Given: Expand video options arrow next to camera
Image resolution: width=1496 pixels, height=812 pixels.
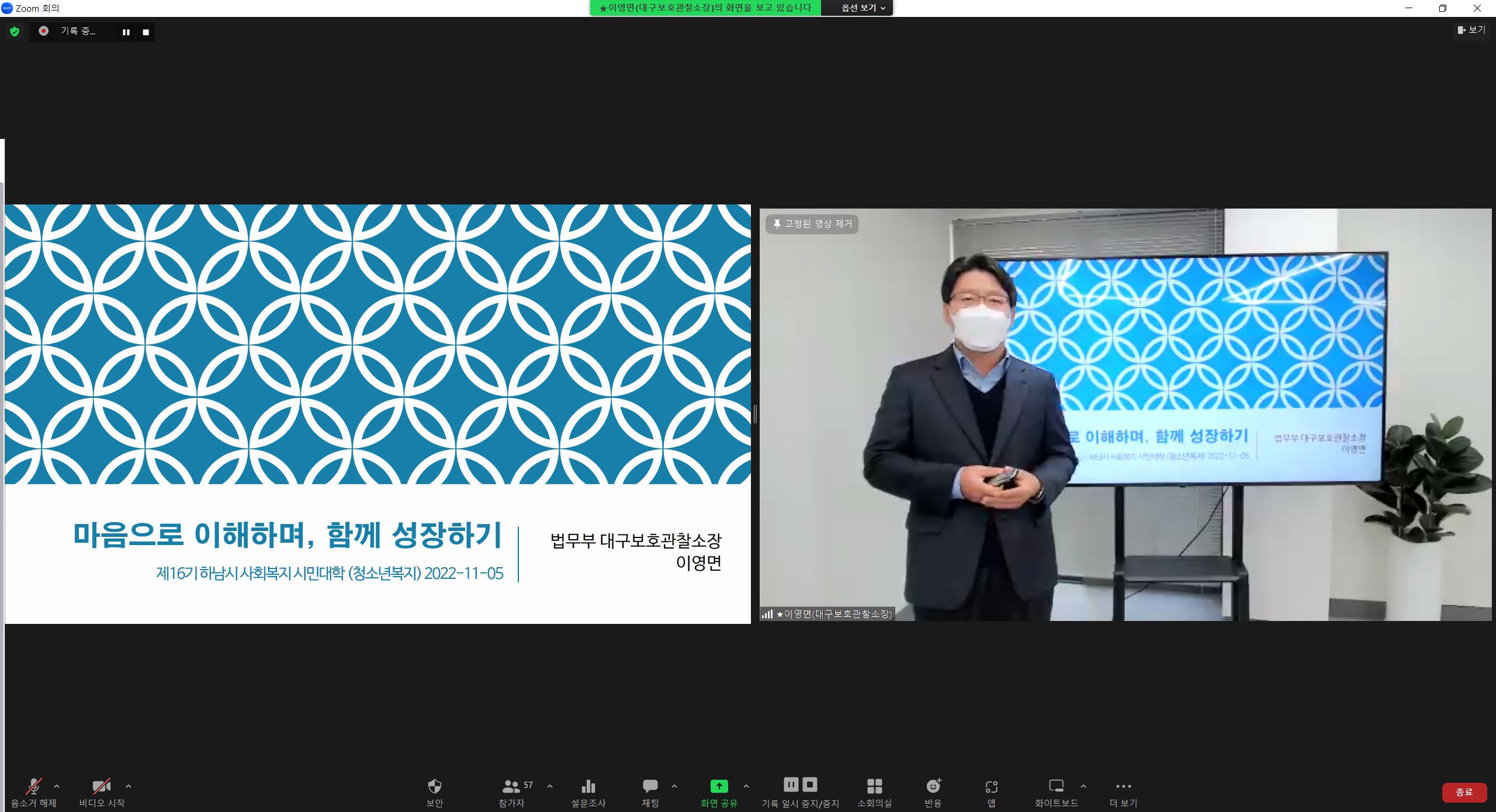Looking at the screenshot, I should (129, 786).
